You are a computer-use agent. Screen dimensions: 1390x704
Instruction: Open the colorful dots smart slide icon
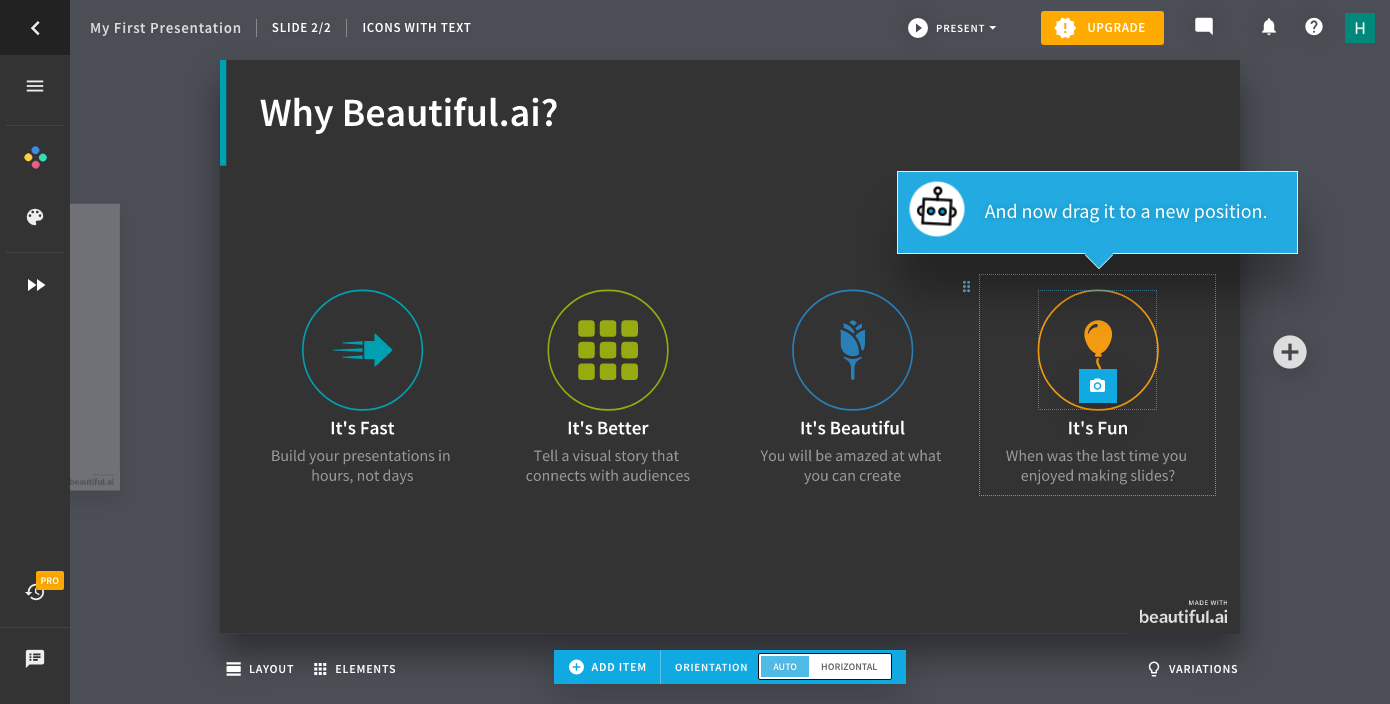(35, 157)
